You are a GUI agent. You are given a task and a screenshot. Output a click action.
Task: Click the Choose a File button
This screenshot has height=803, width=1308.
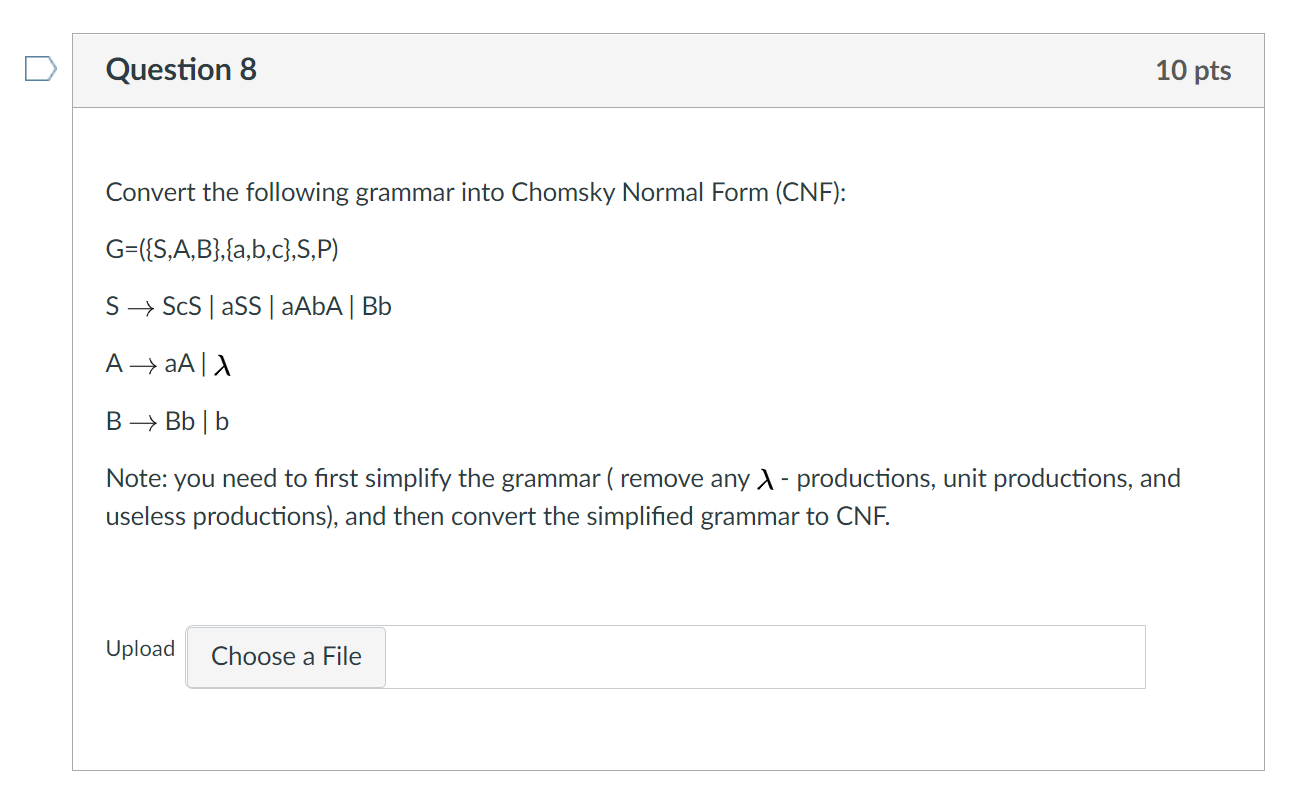[286, 657]
